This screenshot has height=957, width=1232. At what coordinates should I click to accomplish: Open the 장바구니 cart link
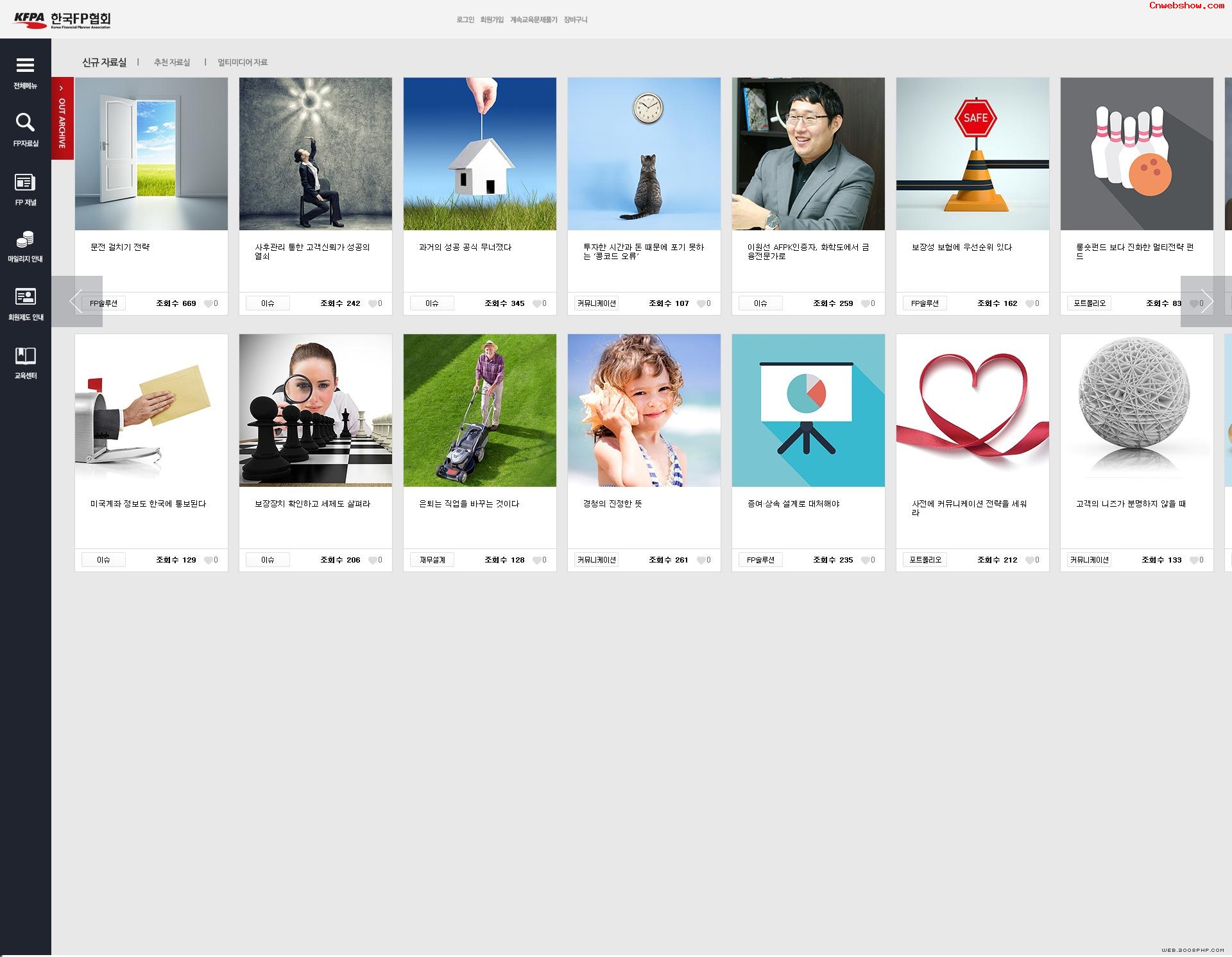(x=576, y=20)
